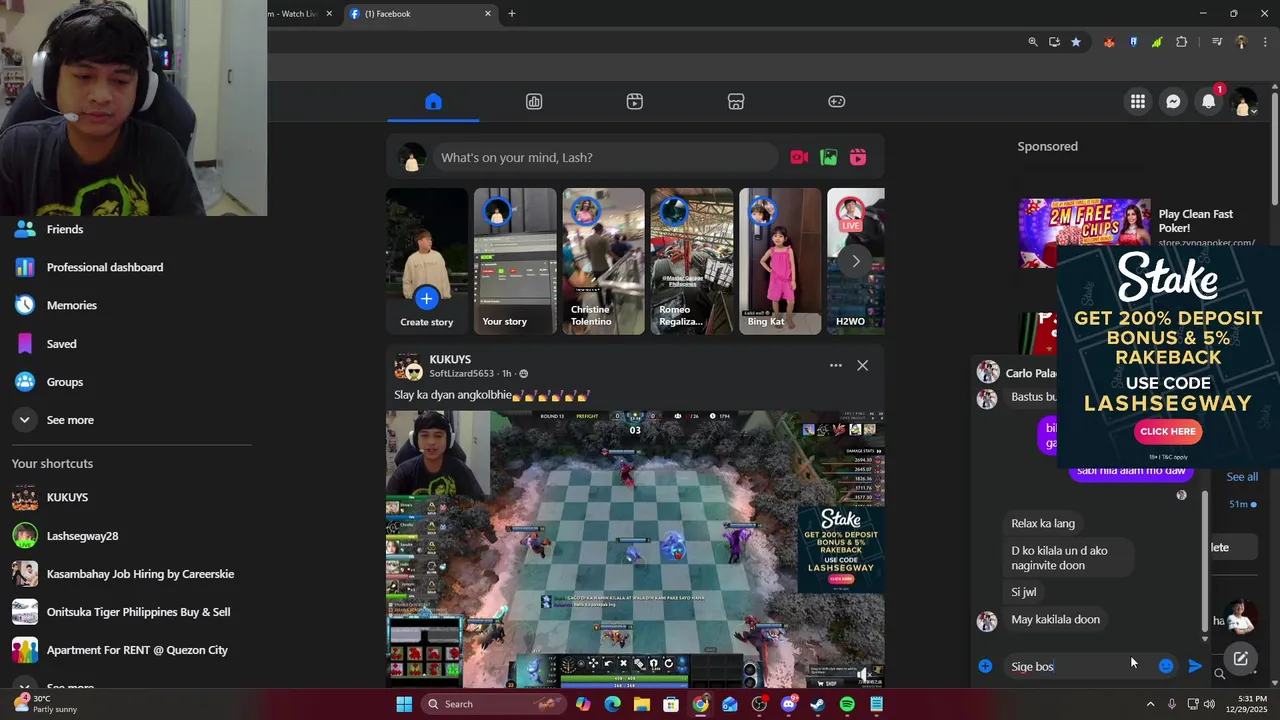Click Chrome zoom magnifier icon
This screenshot has width=1280, height=720.
point(1033,42)
